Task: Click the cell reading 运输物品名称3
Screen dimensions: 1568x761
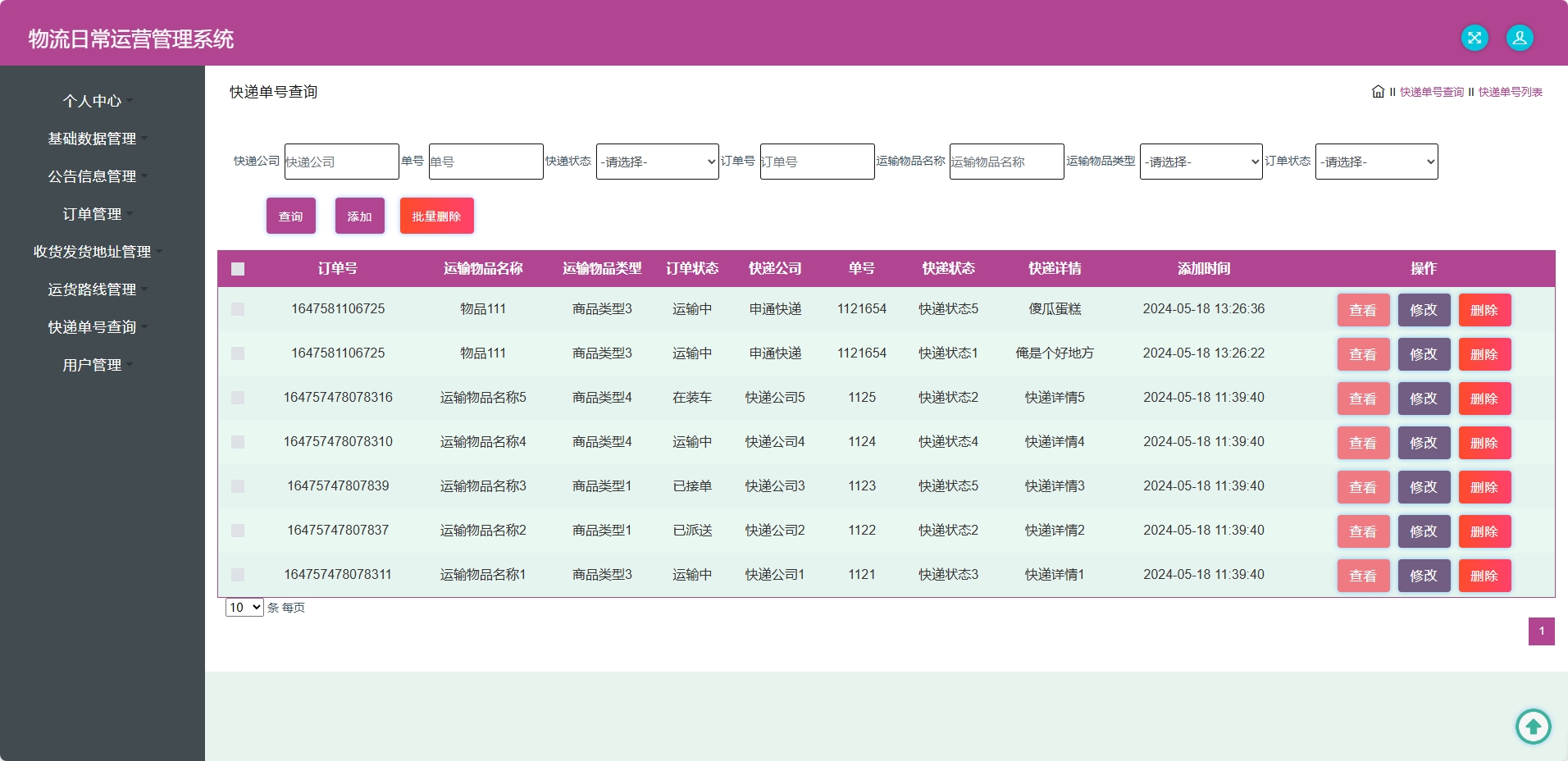Action: click(x=483, y=486)
